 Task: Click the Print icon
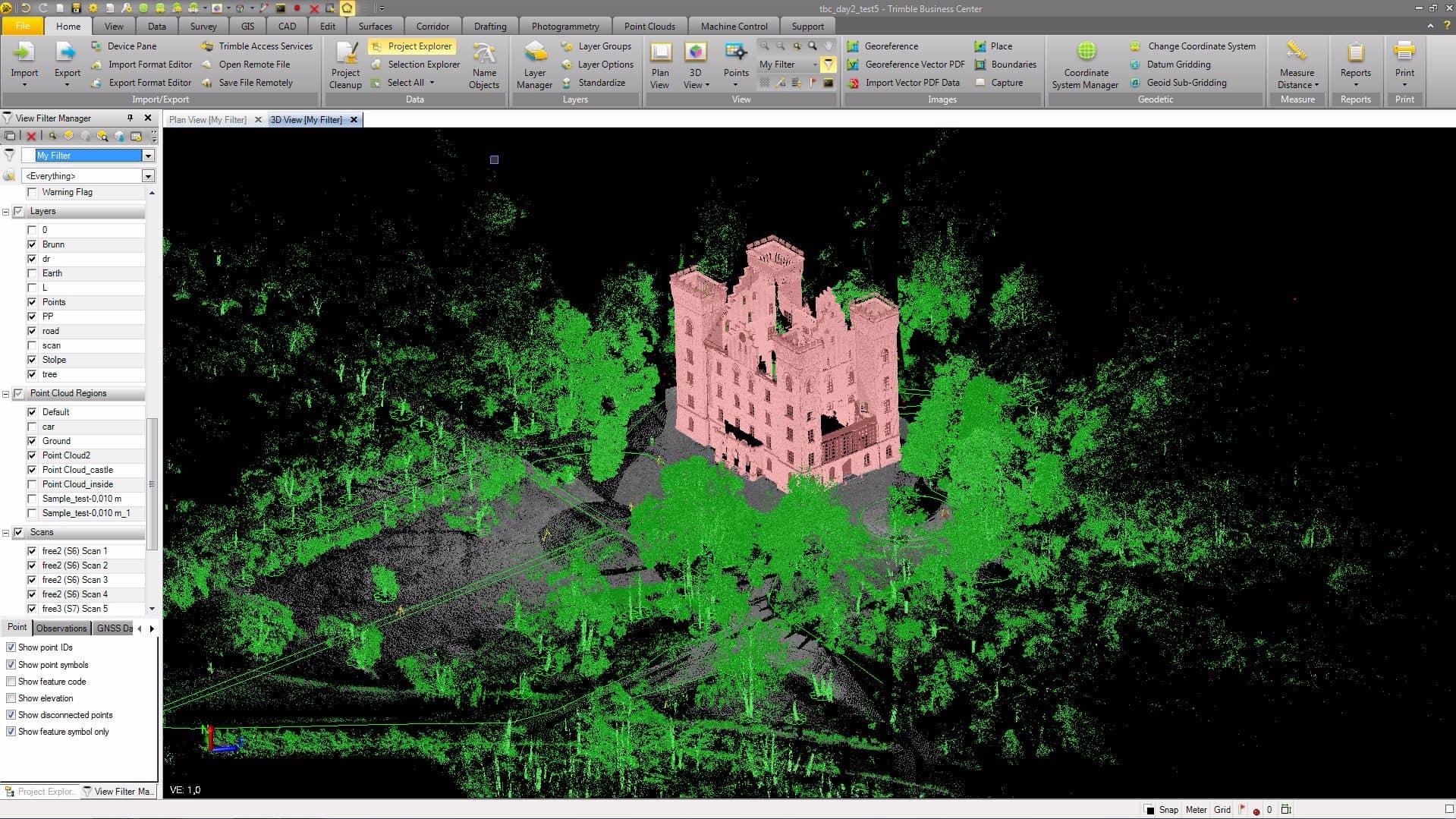1404,52
